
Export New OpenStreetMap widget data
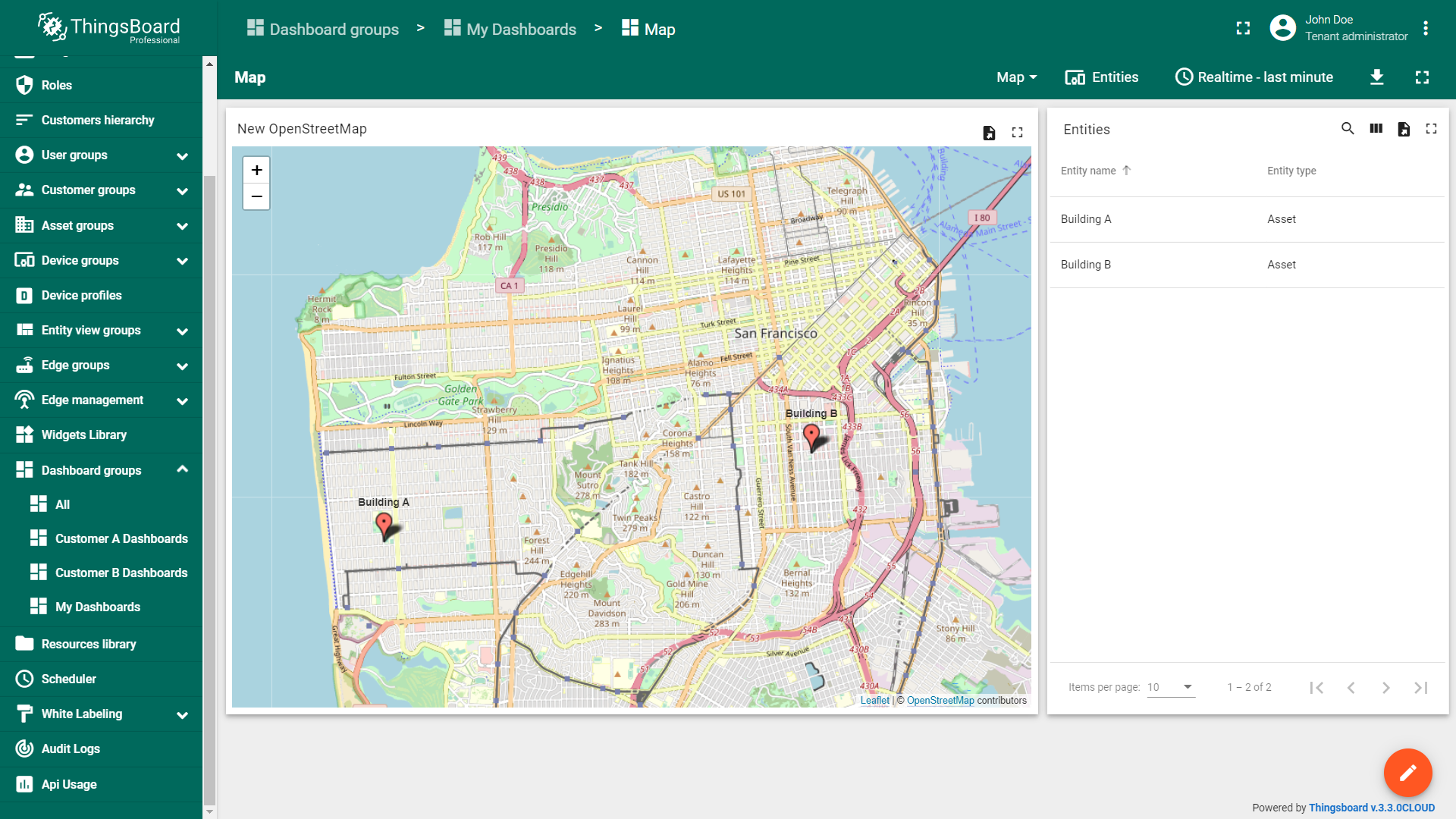click(989, 133)
